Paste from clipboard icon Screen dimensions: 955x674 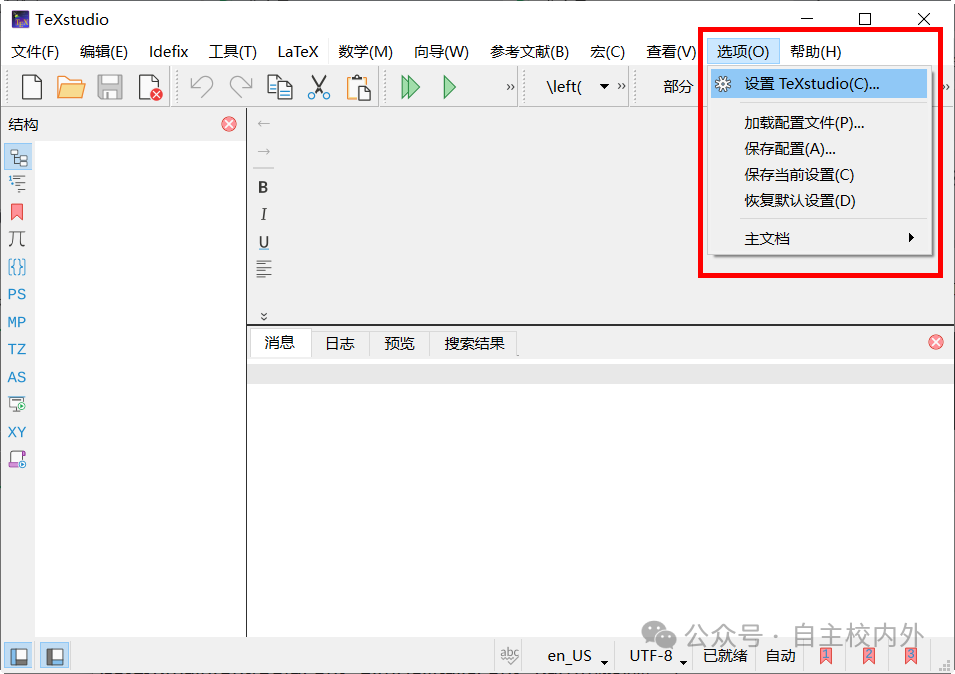pos(358,87)
